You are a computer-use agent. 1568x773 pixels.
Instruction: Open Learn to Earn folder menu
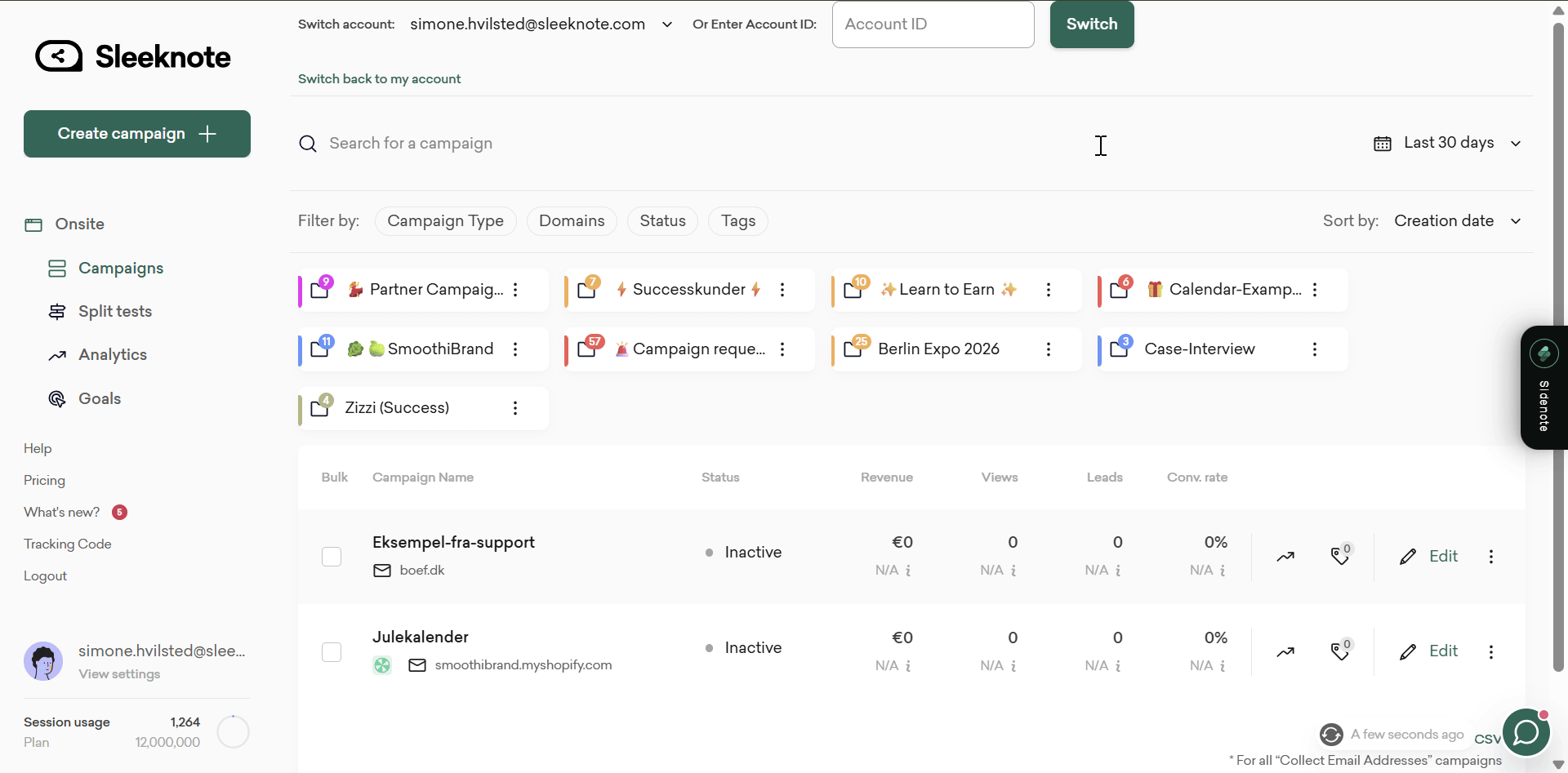click(x=1049, y=290)
